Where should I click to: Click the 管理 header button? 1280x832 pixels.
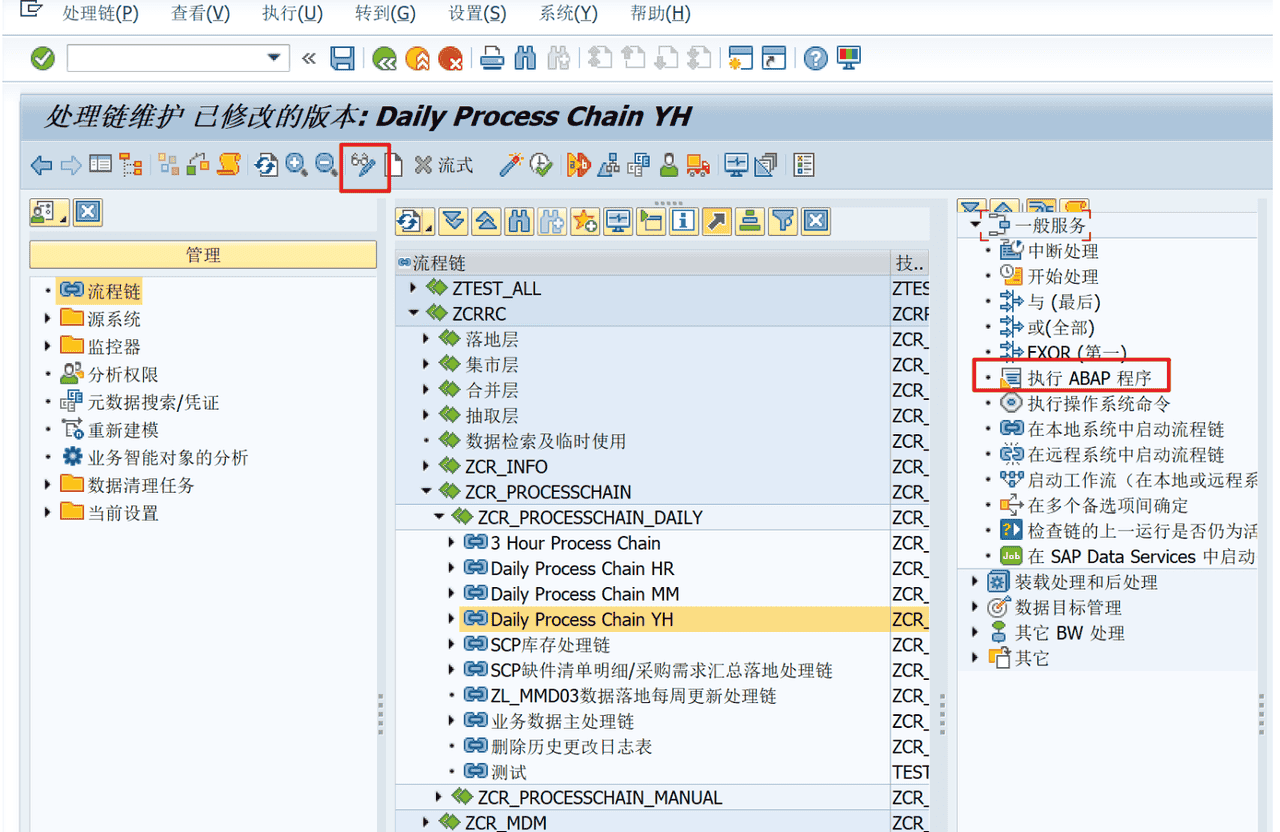click(203, 255)
